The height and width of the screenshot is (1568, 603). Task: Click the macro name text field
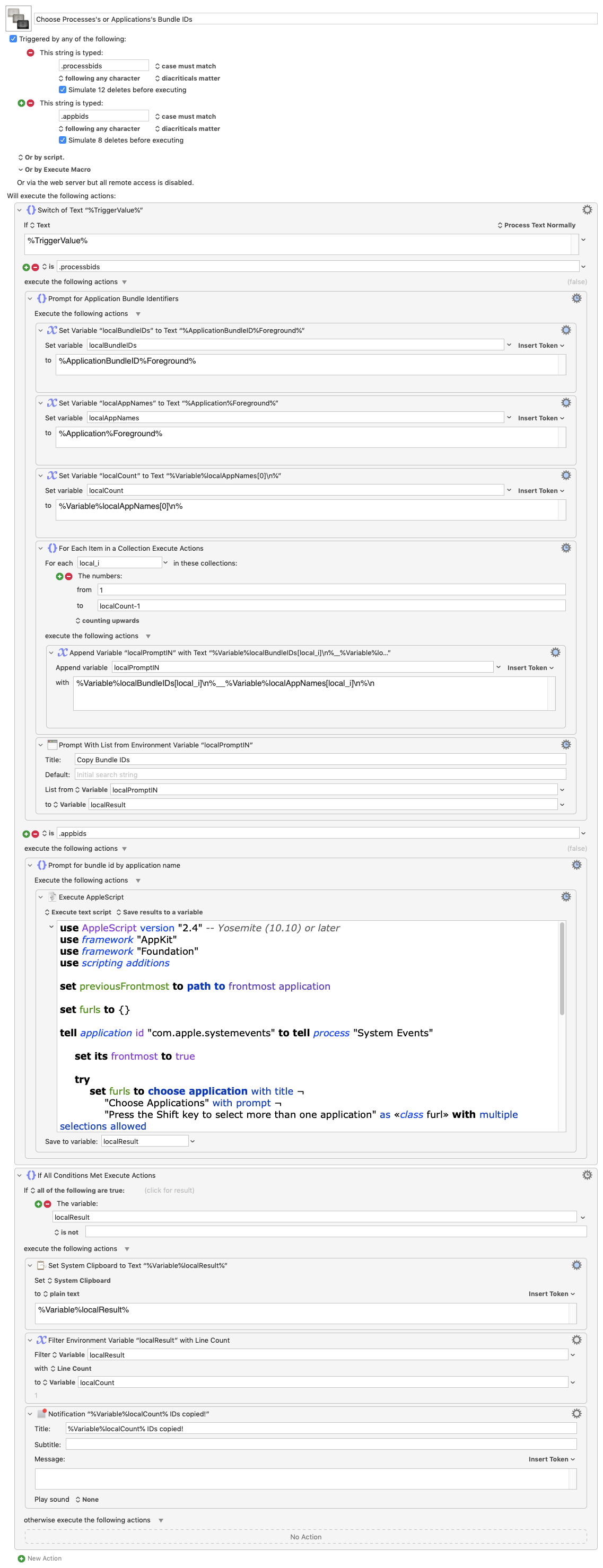315,20
